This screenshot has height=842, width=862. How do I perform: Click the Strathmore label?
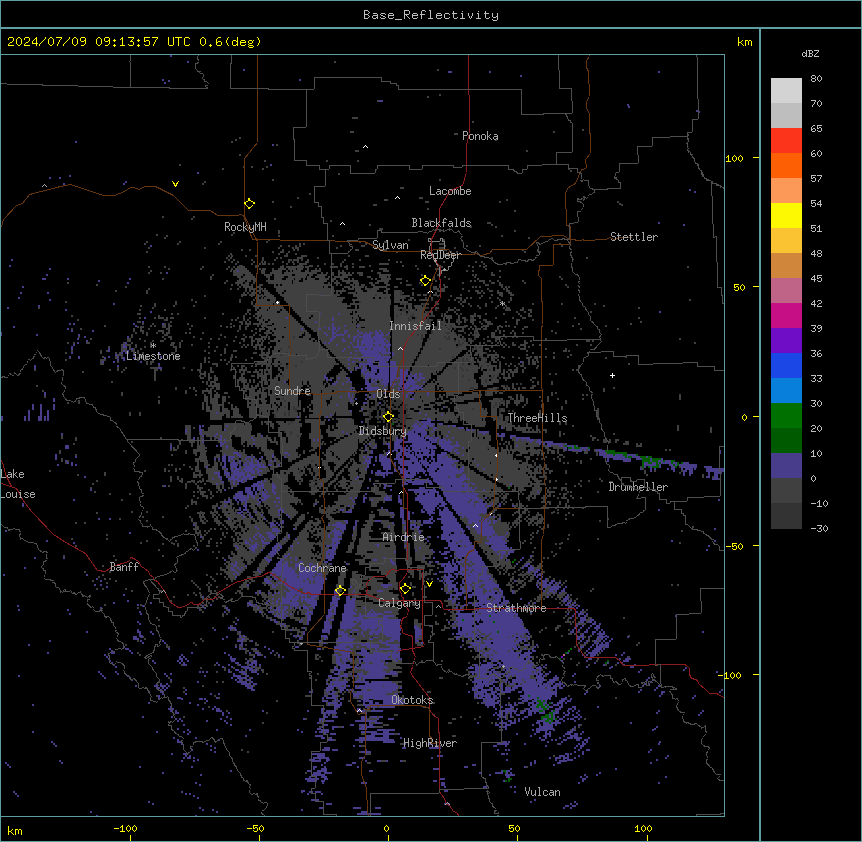516,608
